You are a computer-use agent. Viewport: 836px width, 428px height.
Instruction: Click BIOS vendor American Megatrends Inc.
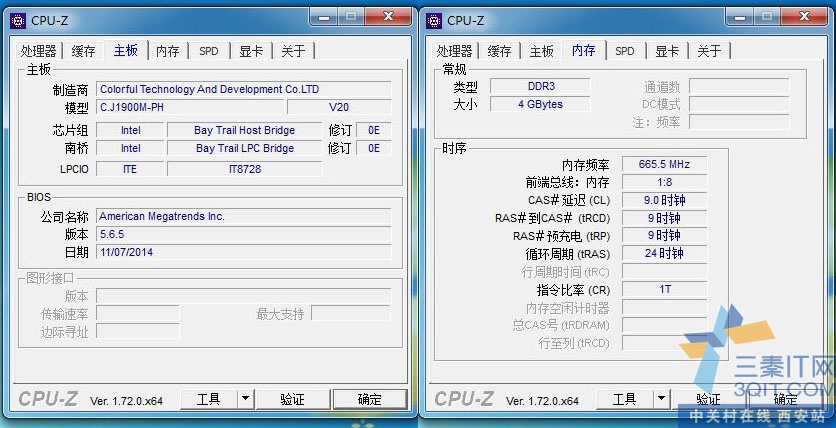click(x=243, y=216)
